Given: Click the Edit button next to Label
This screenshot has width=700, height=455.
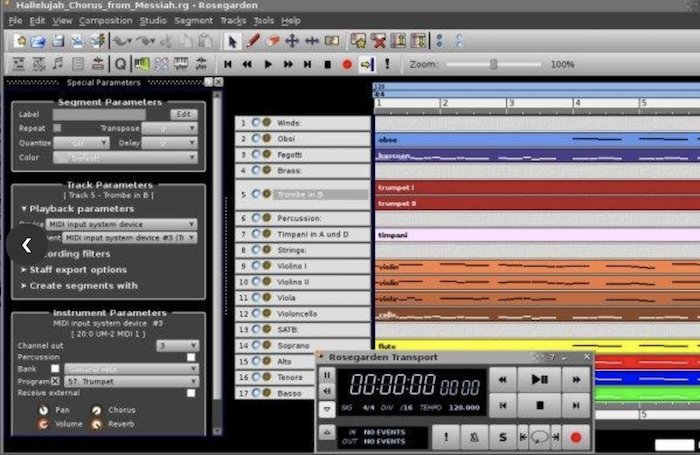Looking at the screenshot, I should click(x=183, y=114).
